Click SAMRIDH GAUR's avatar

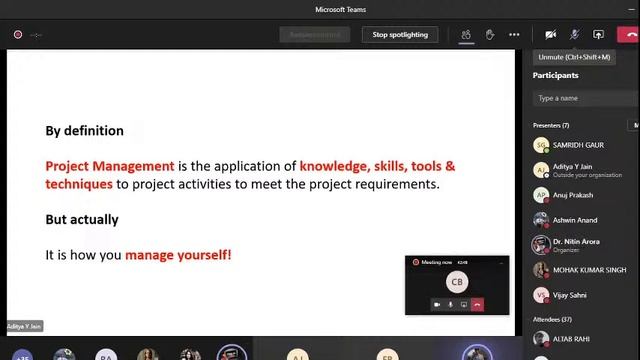[541, 145]
